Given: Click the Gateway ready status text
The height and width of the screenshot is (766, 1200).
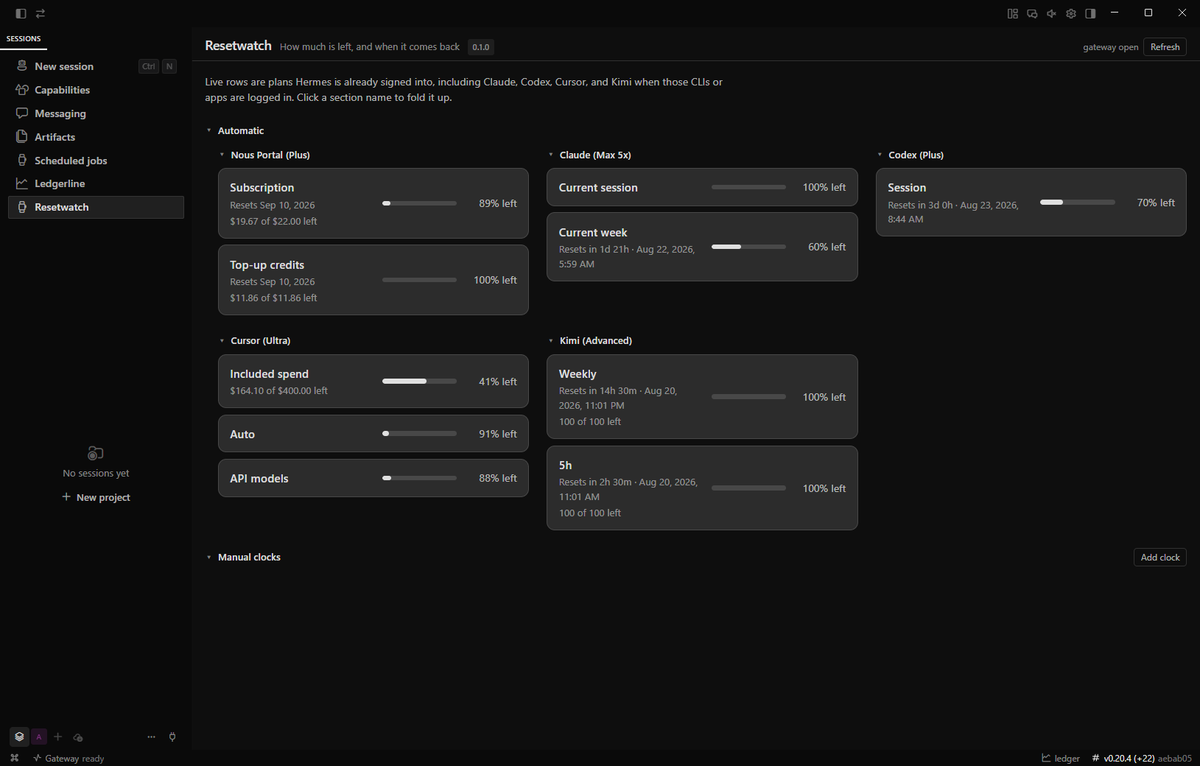Looking at the screenshot, I should [x=74, y=758].
